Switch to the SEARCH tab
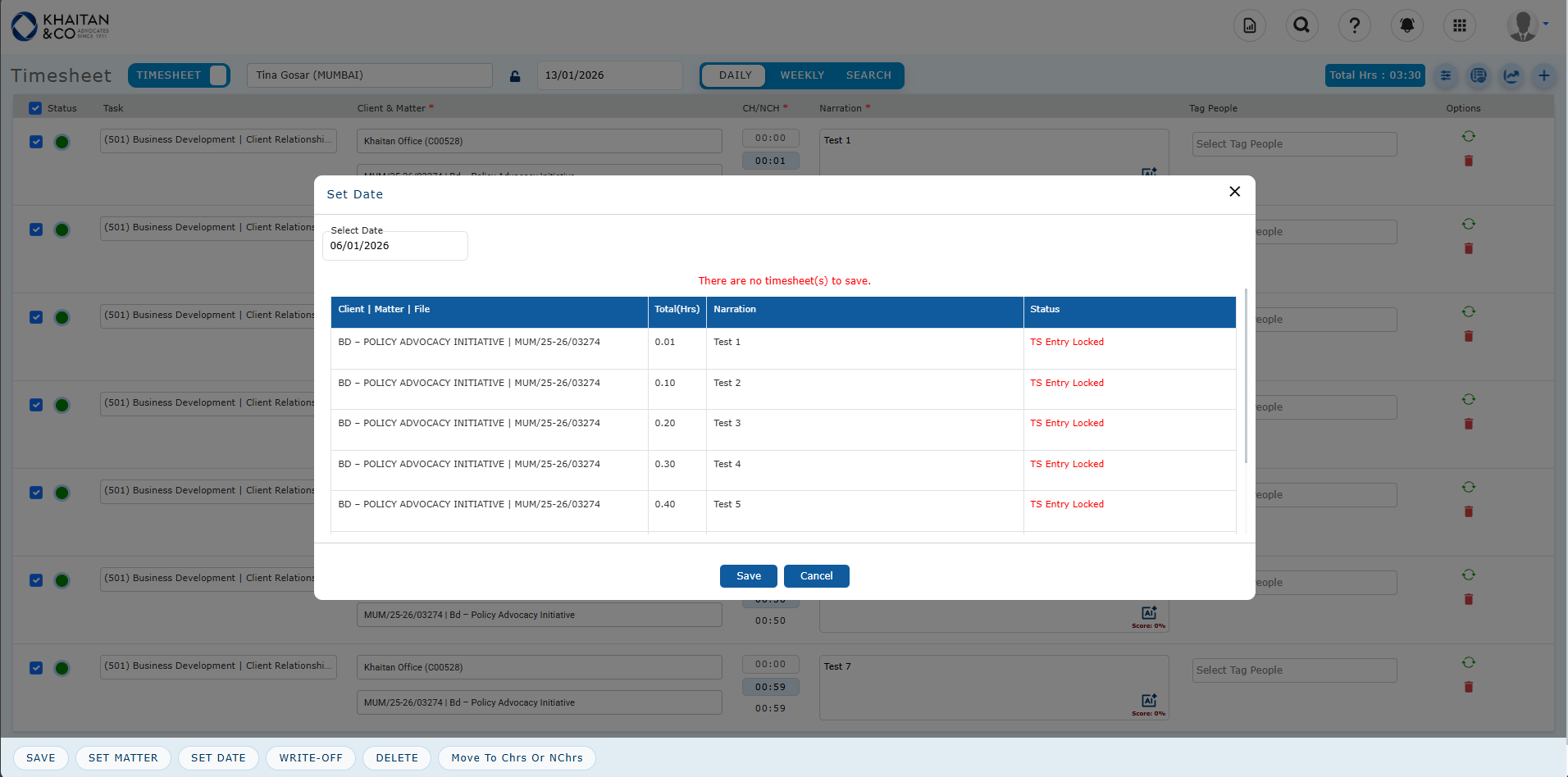 868,75
